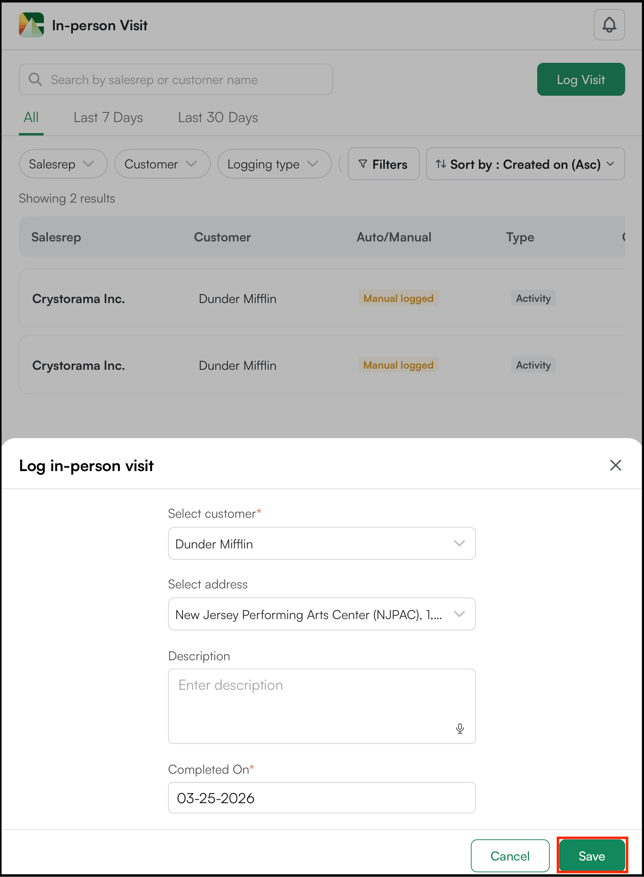The image size is (644, 877).
Task: Save the in-person visit
Action: pos(591,856)
